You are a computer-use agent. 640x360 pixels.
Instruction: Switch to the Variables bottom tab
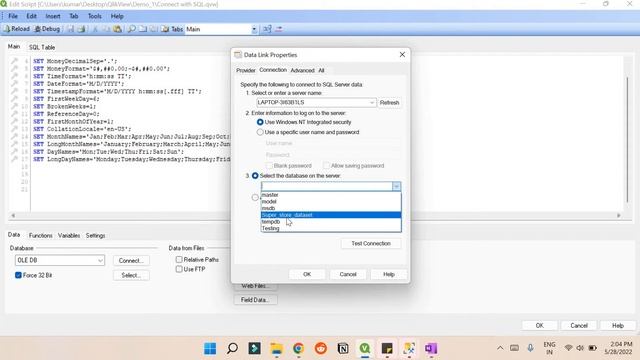[69, 236]
